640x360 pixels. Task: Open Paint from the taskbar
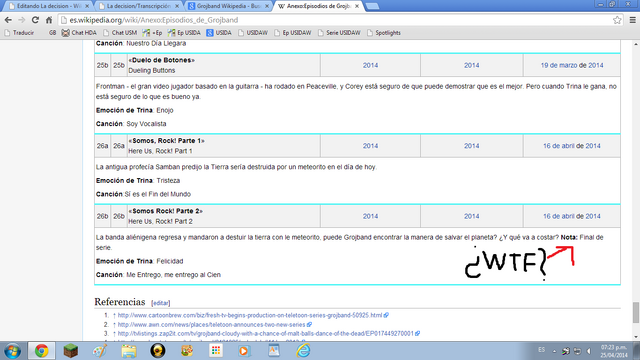(x=100, y=351)
